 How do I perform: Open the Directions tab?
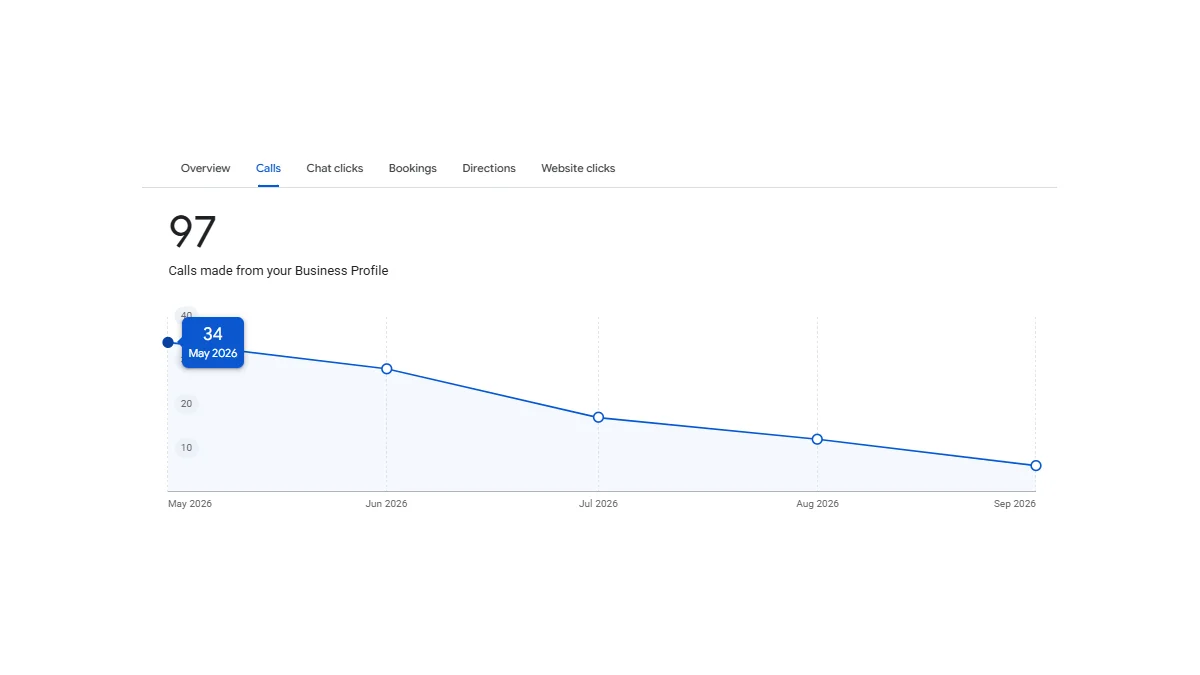click(x=489, y=168)
